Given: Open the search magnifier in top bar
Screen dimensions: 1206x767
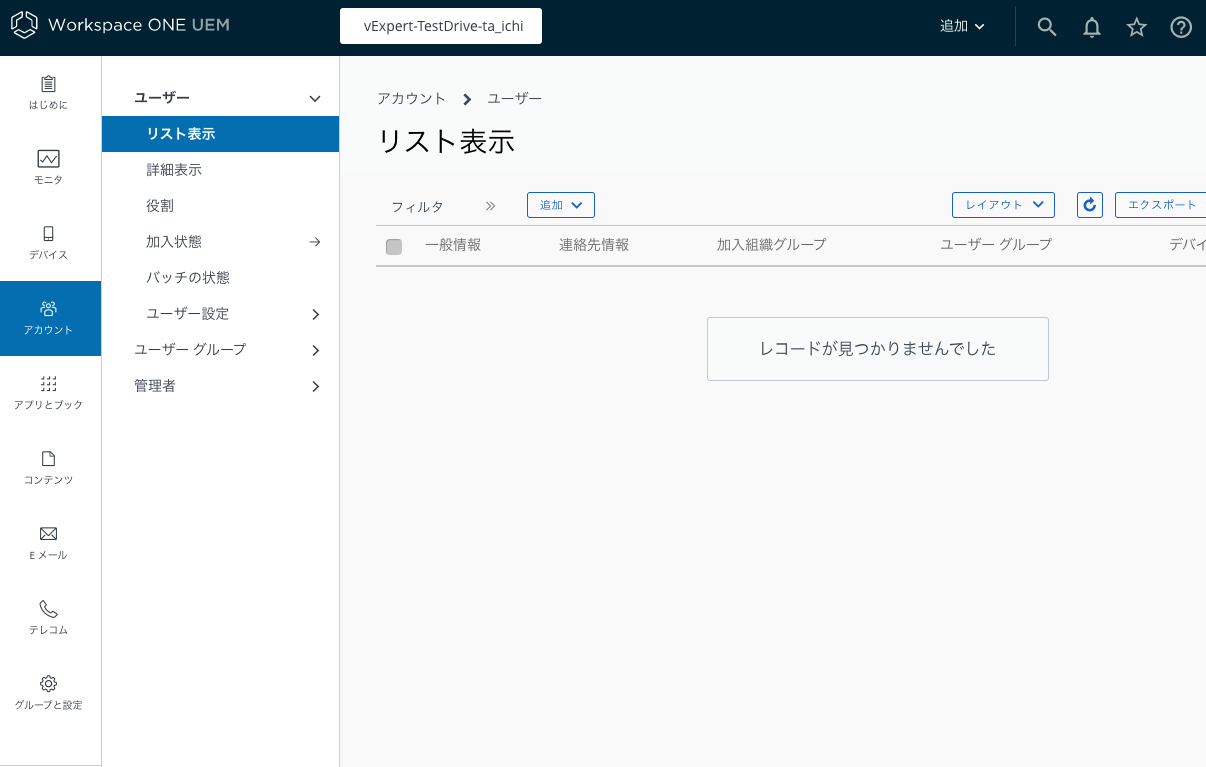Looking at the screenshot, I should (1046, 26).
